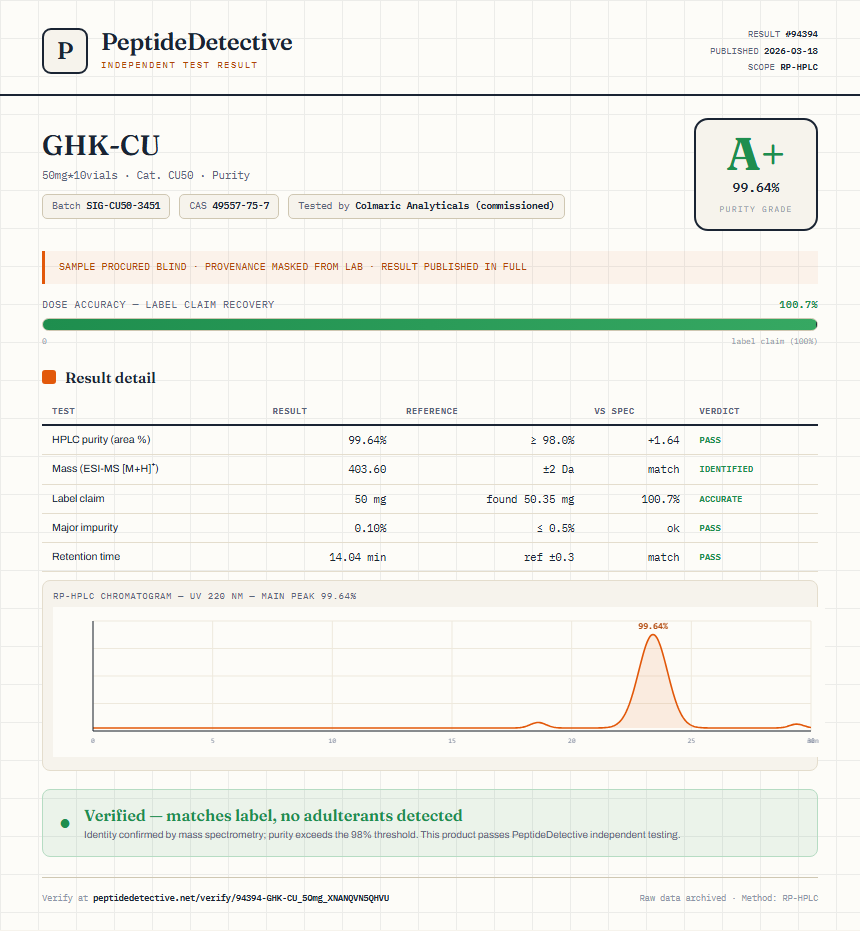
Task: Click the dose accuracy progress bar
Action: coord(429,324)
